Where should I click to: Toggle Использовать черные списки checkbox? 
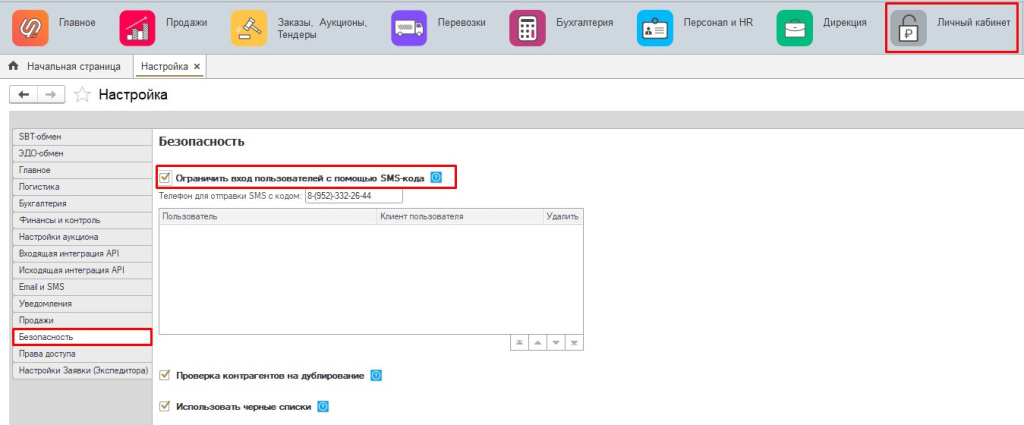click(165, 407)
